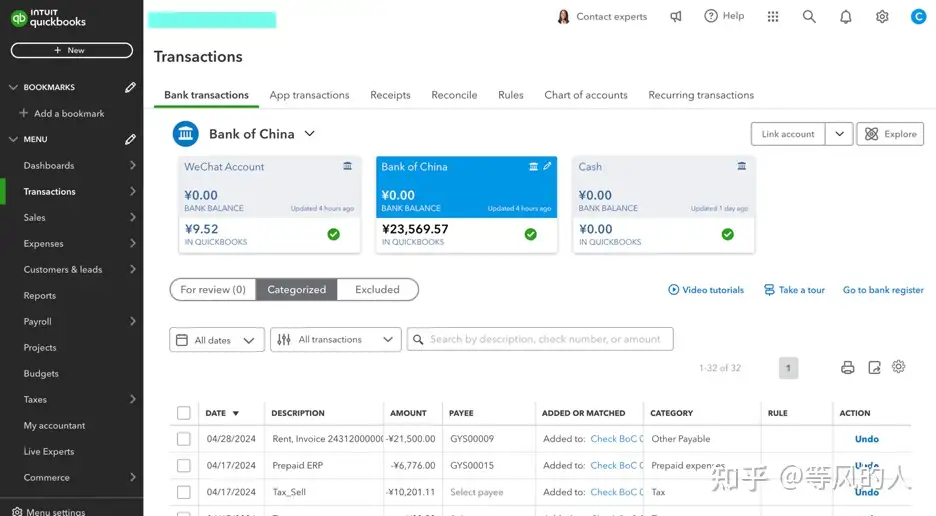Open Video tutorials link
This screenshot has width=936, height=516.
706,290
